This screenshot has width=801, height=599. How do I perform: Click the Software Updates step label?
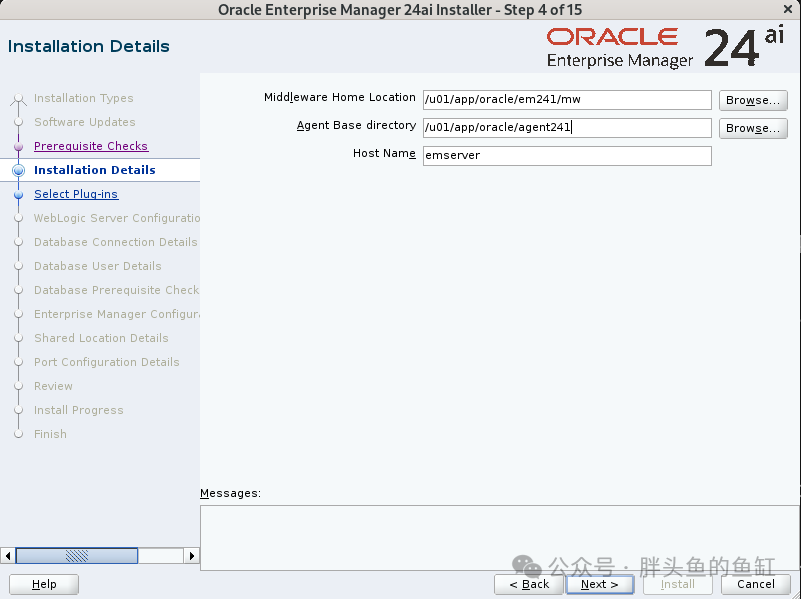[x=85, y=122]
